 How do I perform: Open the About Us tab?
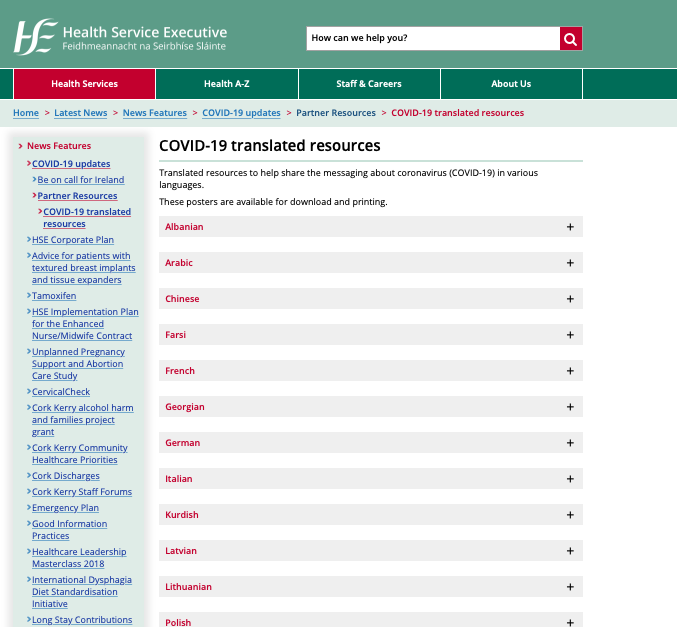click(511, 84)
